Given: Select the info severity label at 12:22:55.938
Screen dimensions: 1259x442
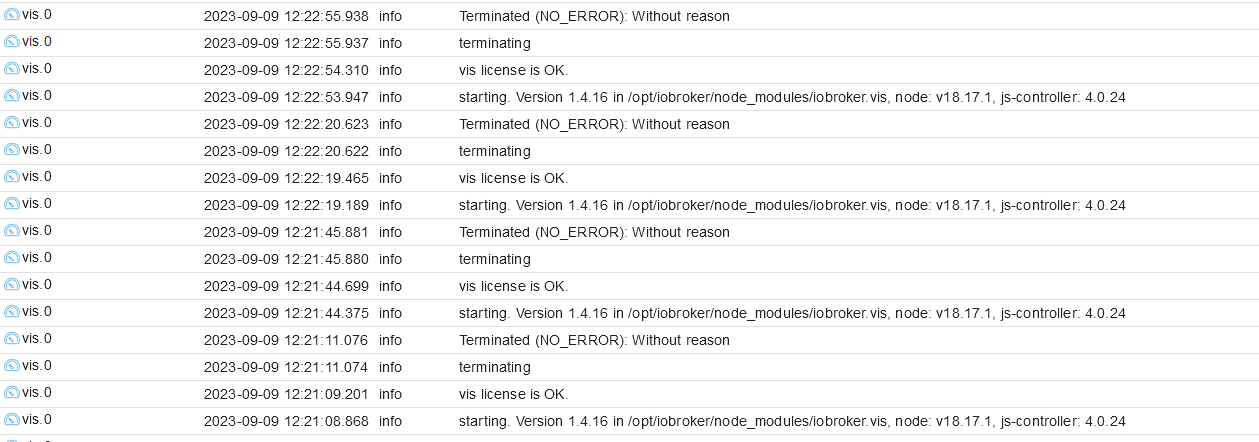Looking at the screenshot, I should [390, 16].
